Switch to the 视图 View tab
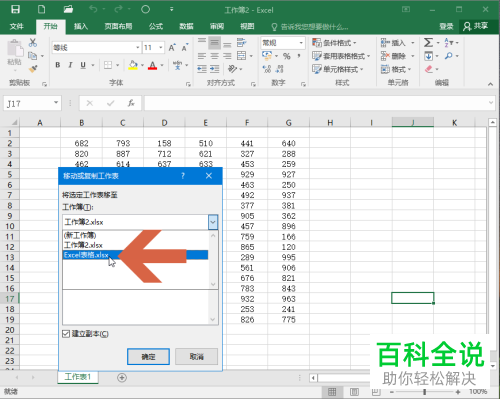Image resolution: width=500 pixels, height=399 pixels. pyautogui.click(x=247, y=26)
